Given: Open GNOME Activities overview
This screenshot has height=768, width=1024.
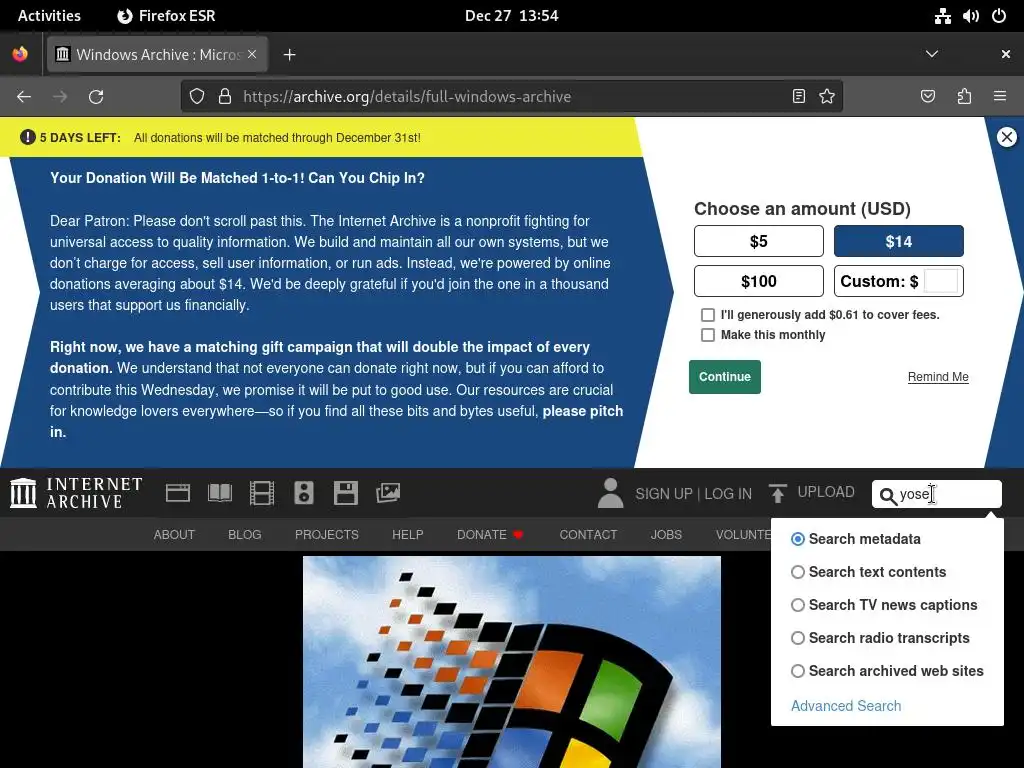Looking at the screenshot, I should coord(49,16).
